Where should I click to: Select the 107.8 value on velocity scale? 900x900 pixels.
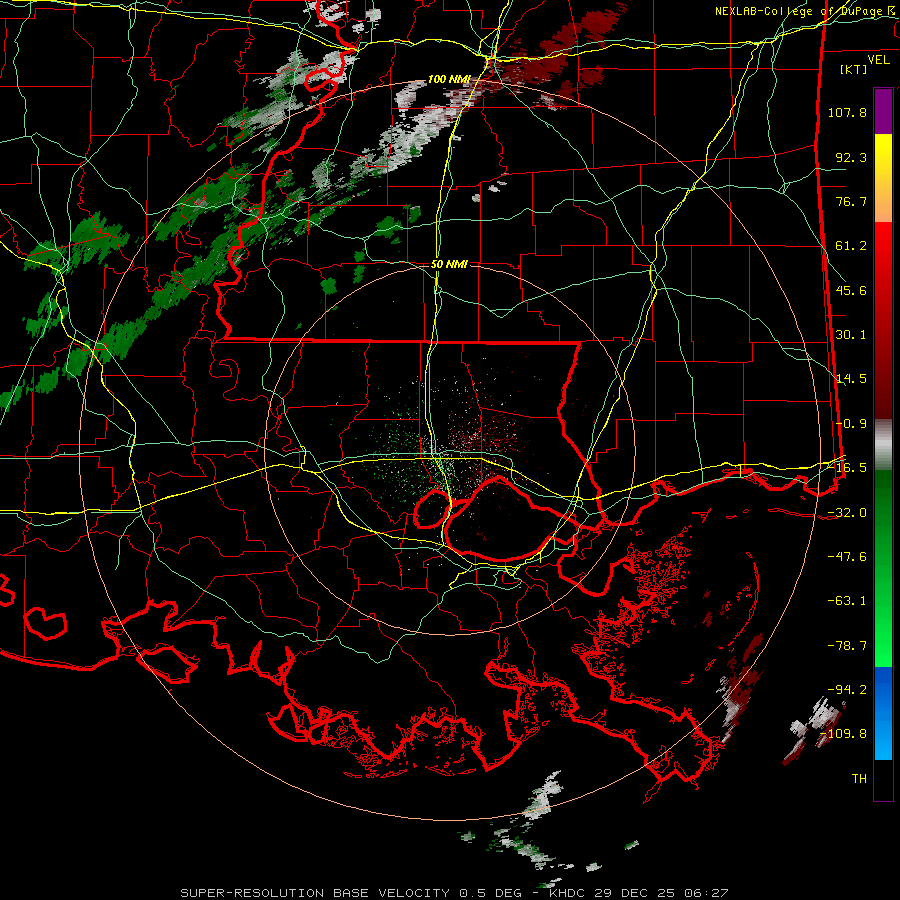[x=847, y=112]
